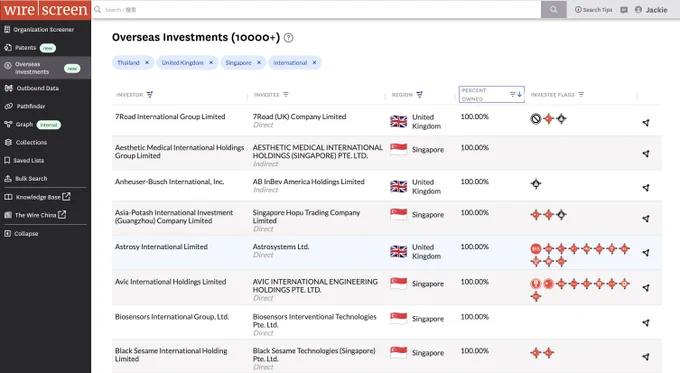
Task: Click the dark crosshair flag in Anheuser-Busch row
Action: (x=536, y=184)
